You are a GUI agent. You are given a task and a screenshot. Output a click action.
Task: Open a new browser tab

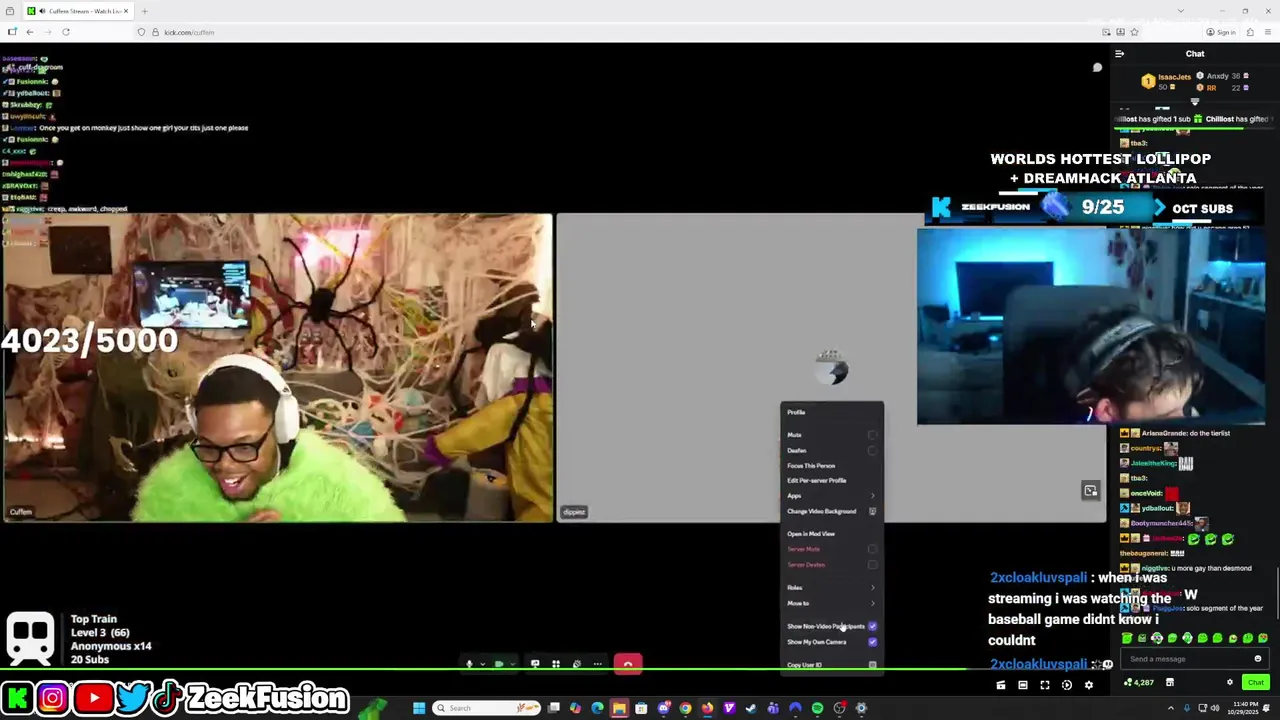[x=144, y=11]
